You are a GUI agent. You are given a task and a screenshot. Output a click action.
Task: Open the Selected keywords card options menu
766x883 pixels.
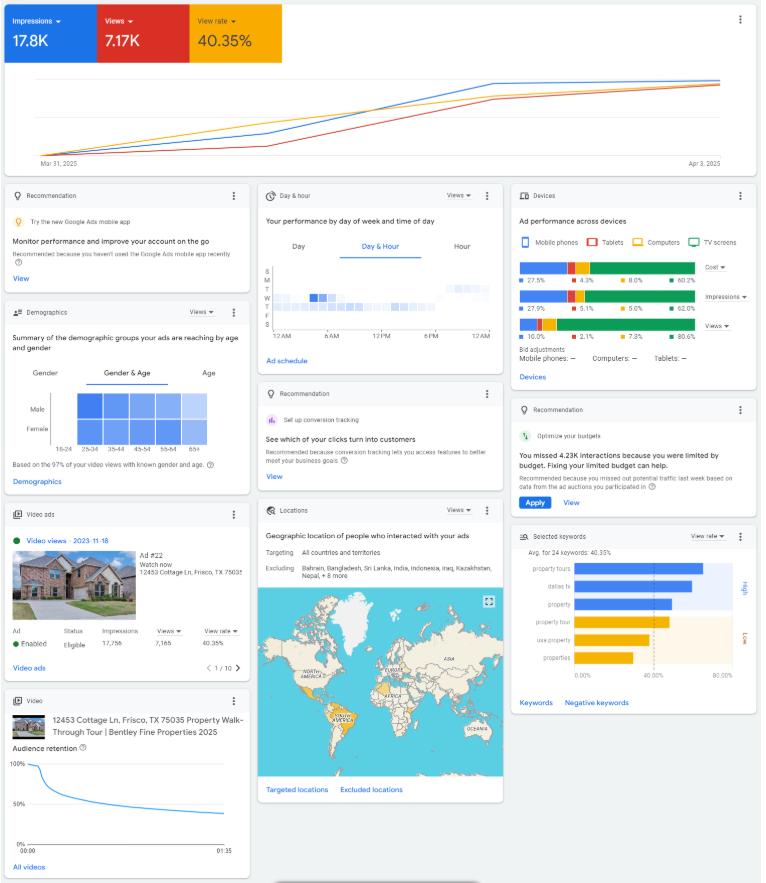pyautogui.click(x=740, y=537)
